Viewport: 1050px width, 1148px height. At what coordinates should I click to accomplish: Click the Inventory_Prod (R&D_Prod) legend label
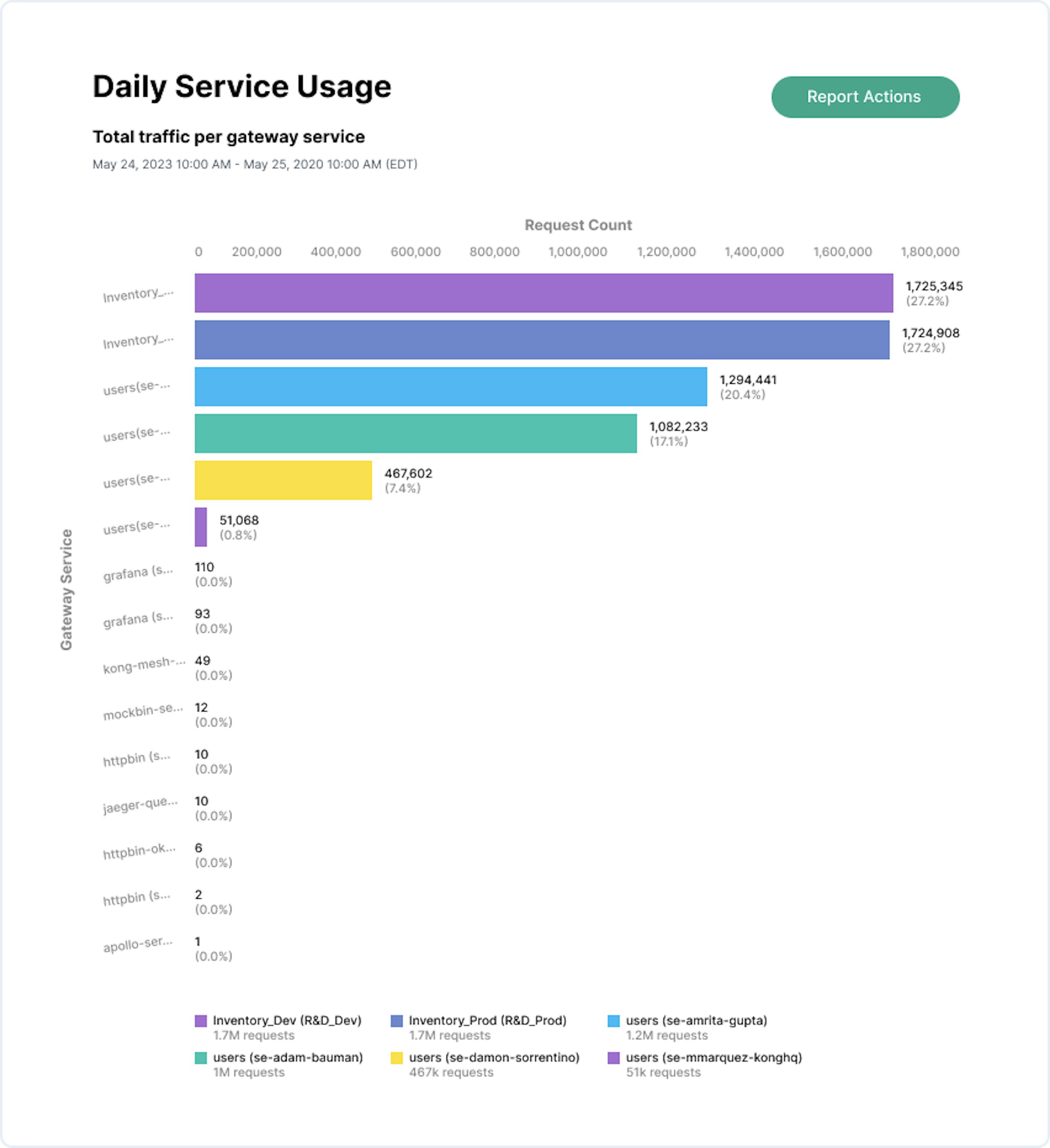pos(487,1020)
